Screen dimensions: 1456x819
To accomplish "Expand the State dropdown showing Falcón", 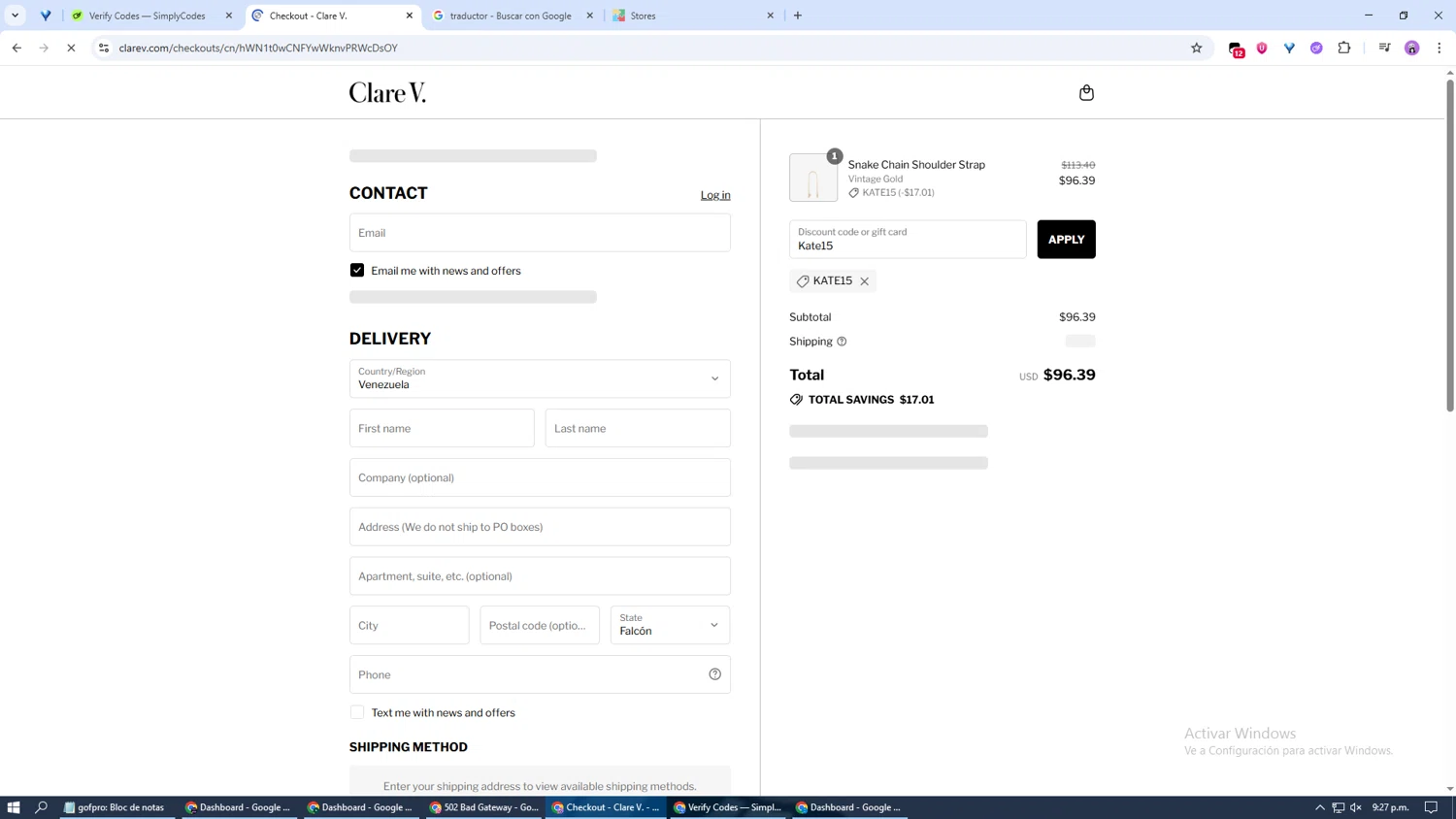I will 670,625.
